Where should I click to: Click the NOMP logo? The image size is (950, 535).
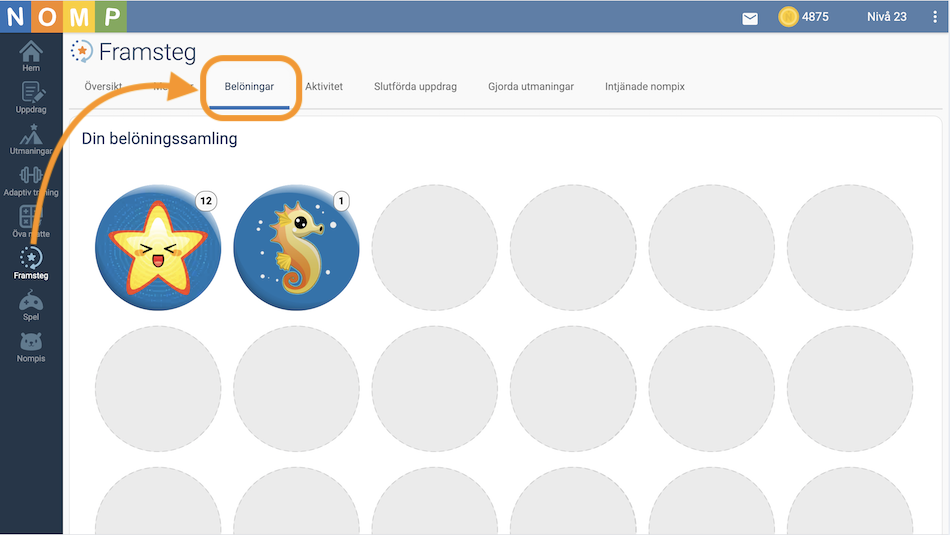point(63,16)
